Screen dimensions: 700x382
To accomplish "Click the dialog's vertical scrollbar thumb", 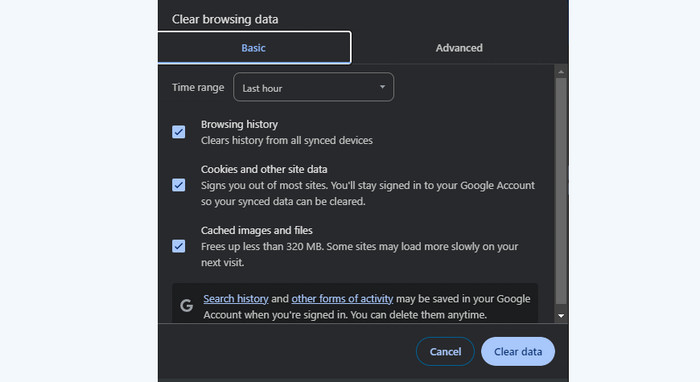I will 561,191.
